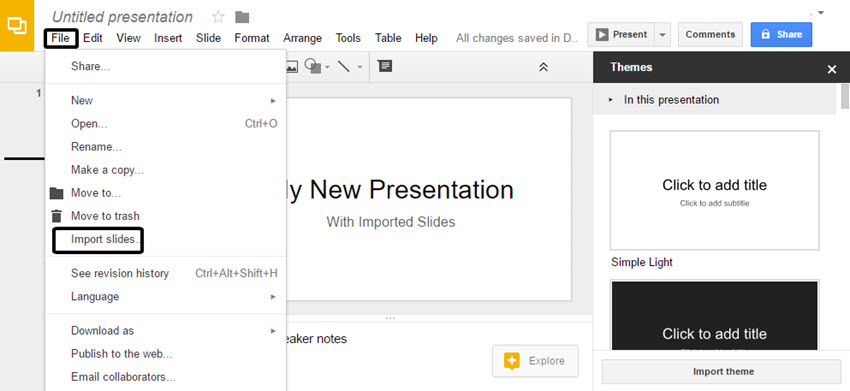This screenshot has height=391, width=850.
Task: Choose Open... in the File menu
Action: click(x=165, y=124)
